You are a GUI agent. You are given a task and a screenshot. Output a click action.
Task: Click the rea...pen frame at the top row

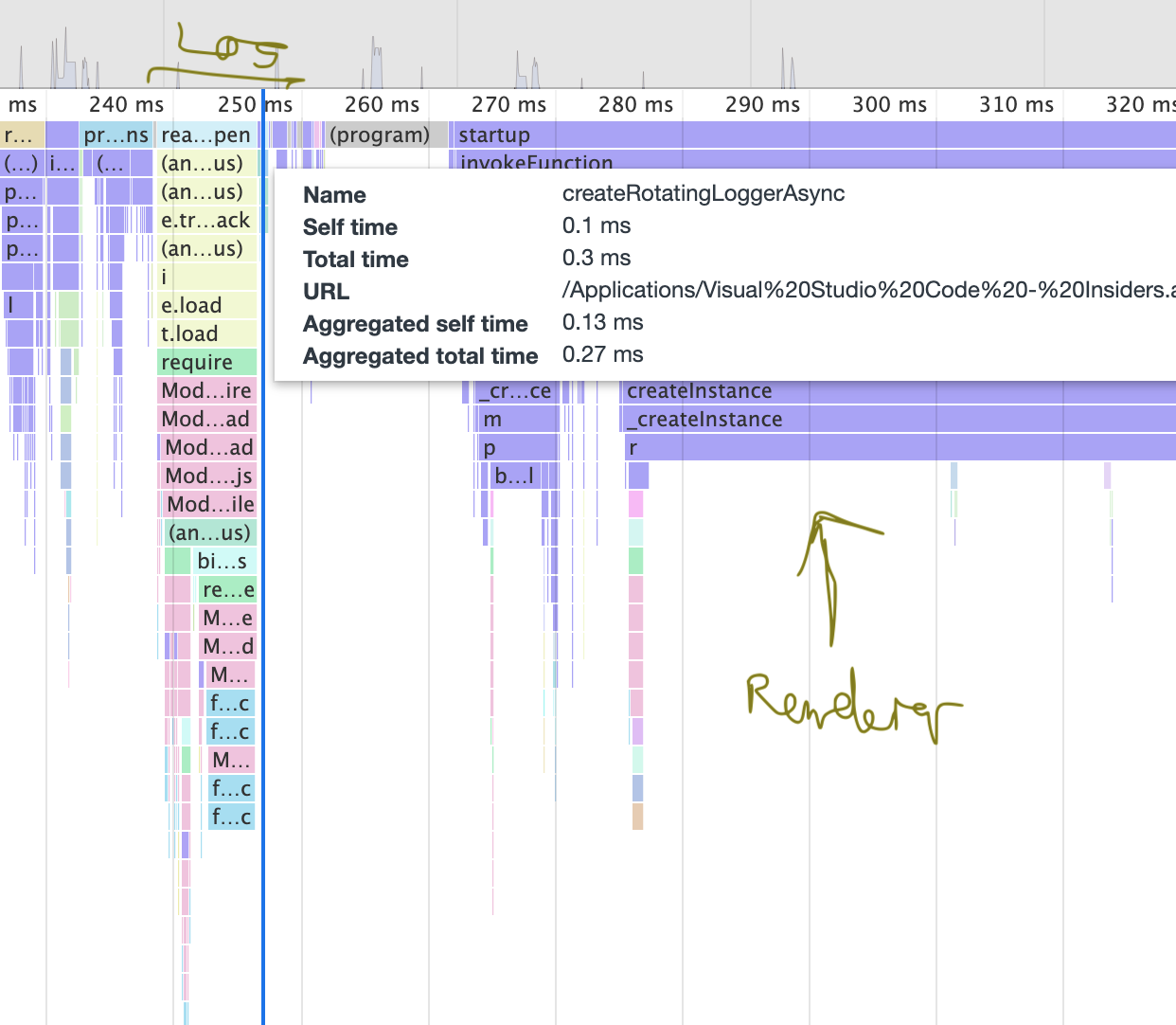(205, 135)
